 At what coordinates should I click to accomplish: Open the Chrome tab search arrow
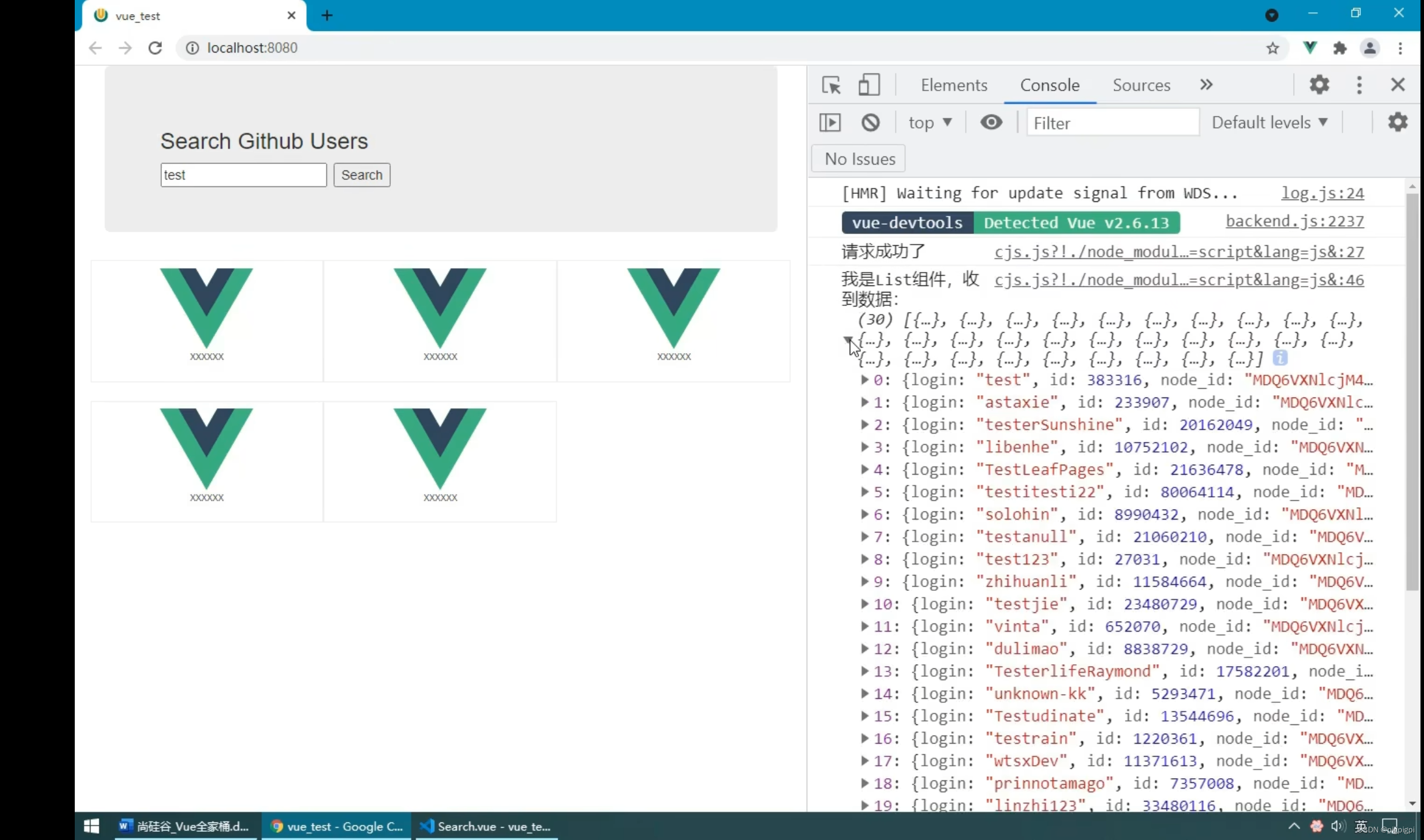coord(1272,16)
